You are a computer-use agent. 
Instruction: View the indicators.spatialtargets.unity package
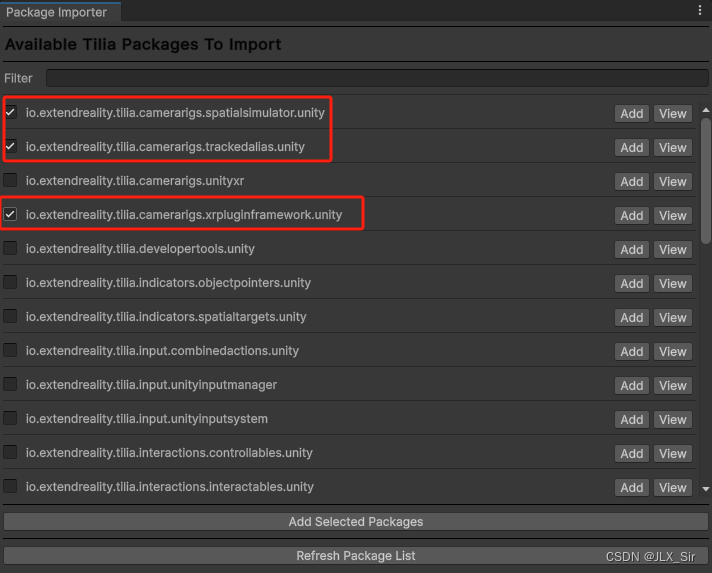pos(672,318)
